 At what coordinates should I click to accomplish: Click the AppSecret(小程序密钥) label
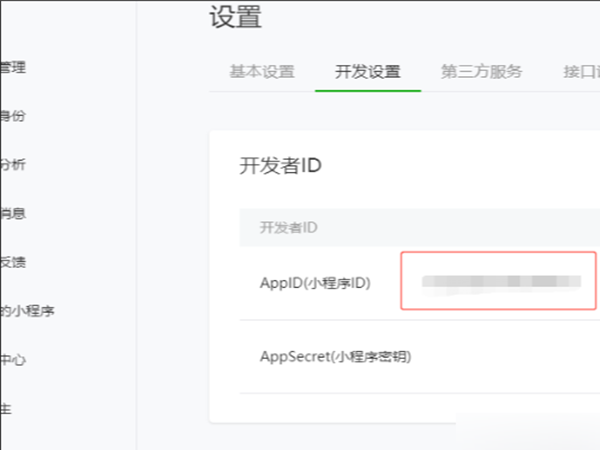pyautogui.click(x=335, y=356)
